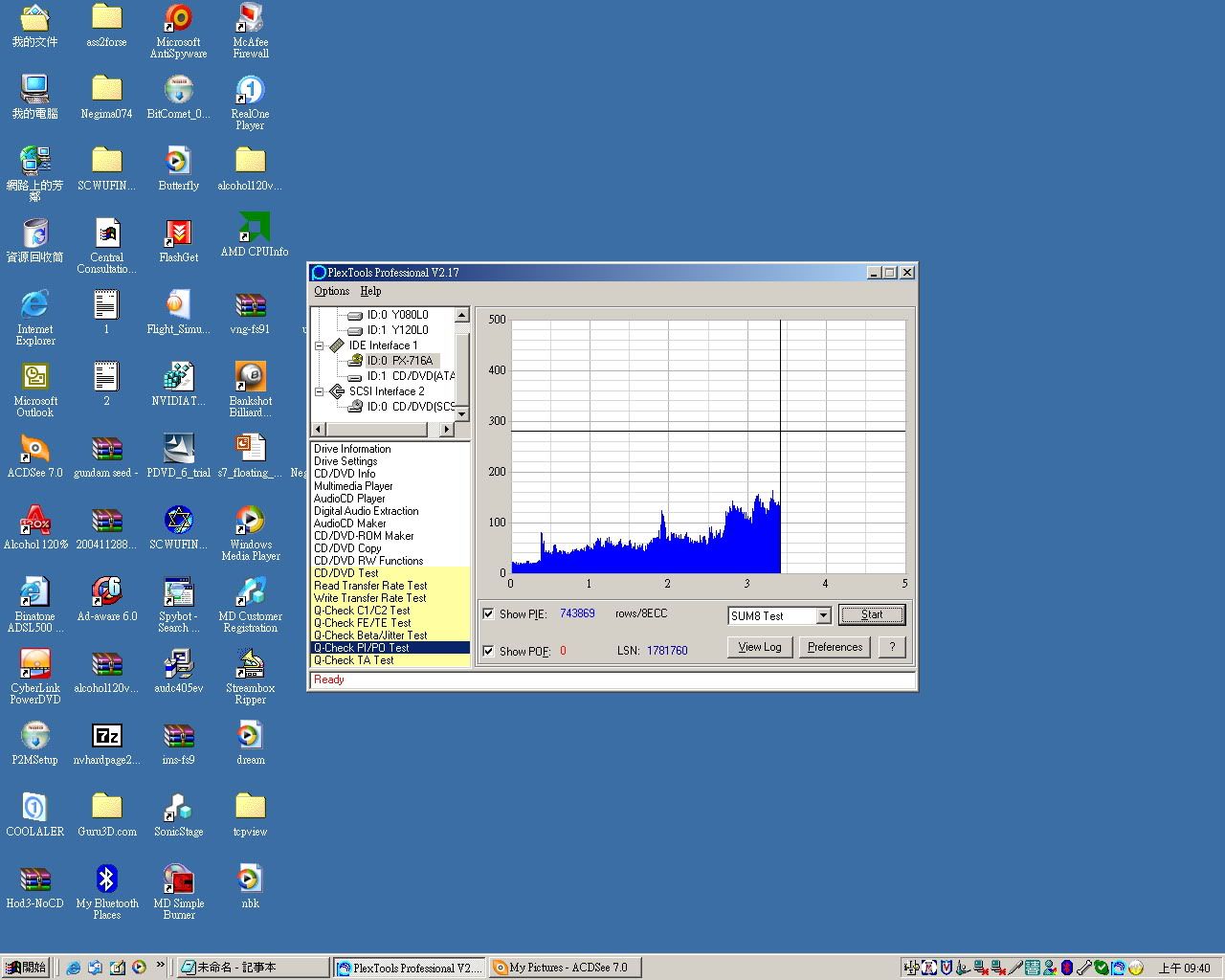Open the dream desktop icon

pyautogui.click(x=250, y=744)
